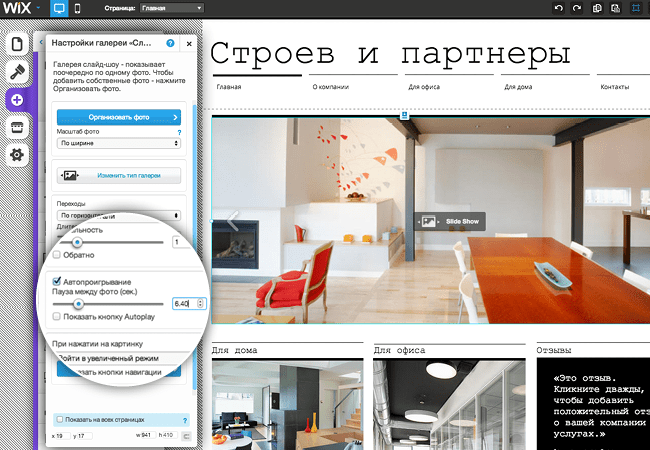Select the Для дома section heading
Screen dimensions: 650x450
(234, 350)
